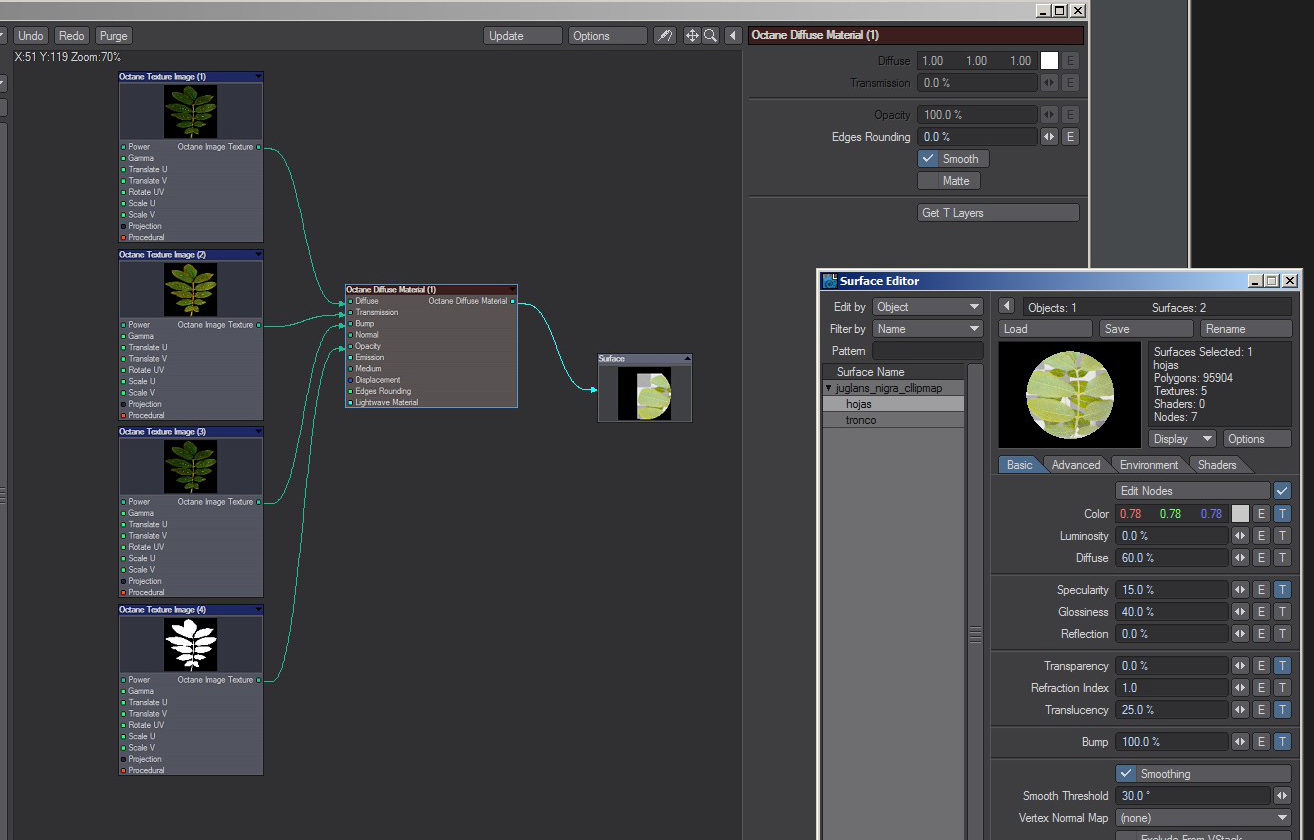This screenshot has height=840, width=1314.
Task: Collapse the node properties panel with left arrow
Action: [x=733, y=36]
